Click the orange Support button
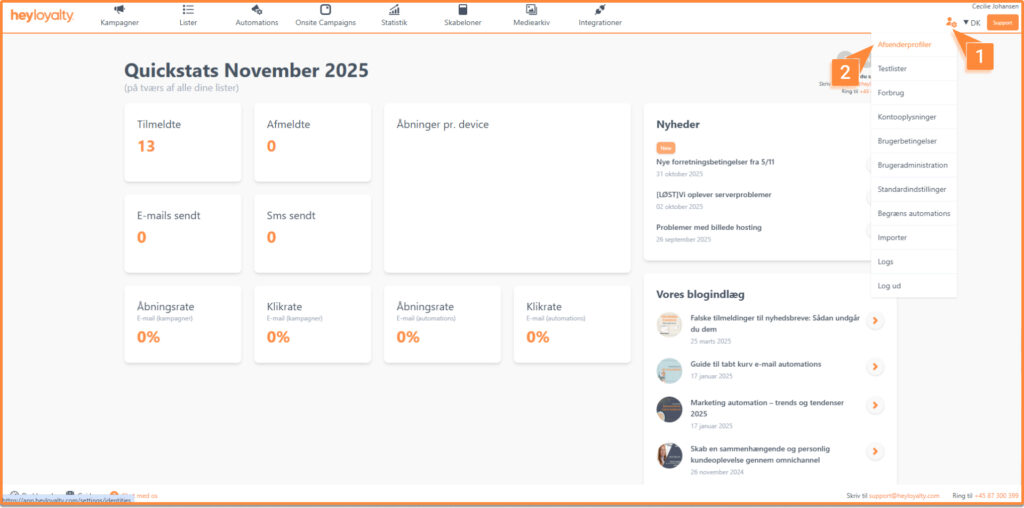 1002,22
